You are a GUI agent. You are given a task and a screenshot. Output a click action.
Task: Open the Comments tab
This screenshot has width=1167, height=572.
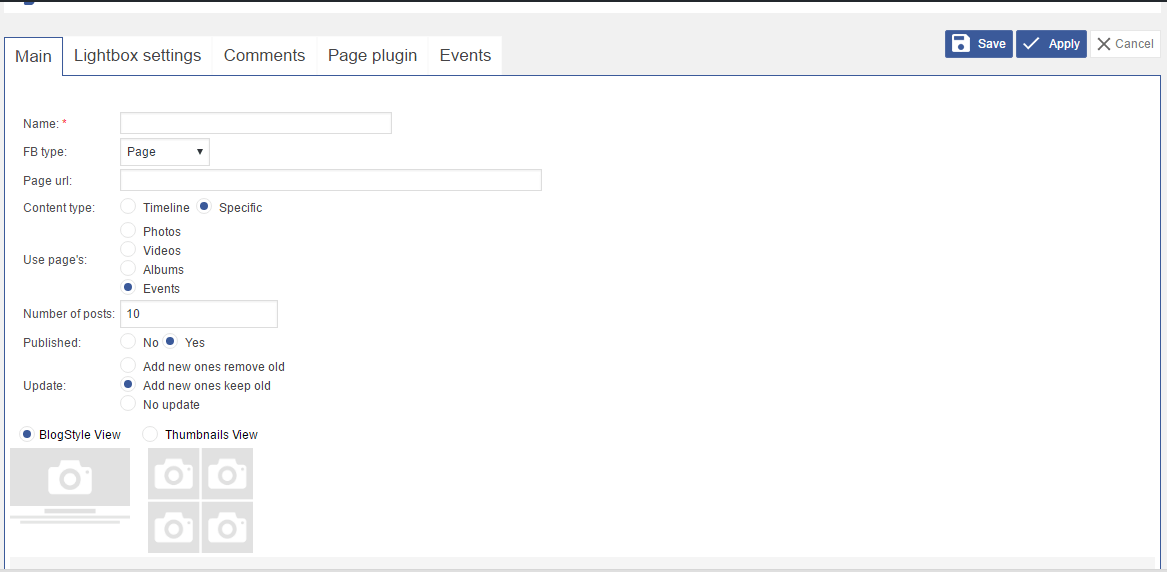[x=264, y=56]
